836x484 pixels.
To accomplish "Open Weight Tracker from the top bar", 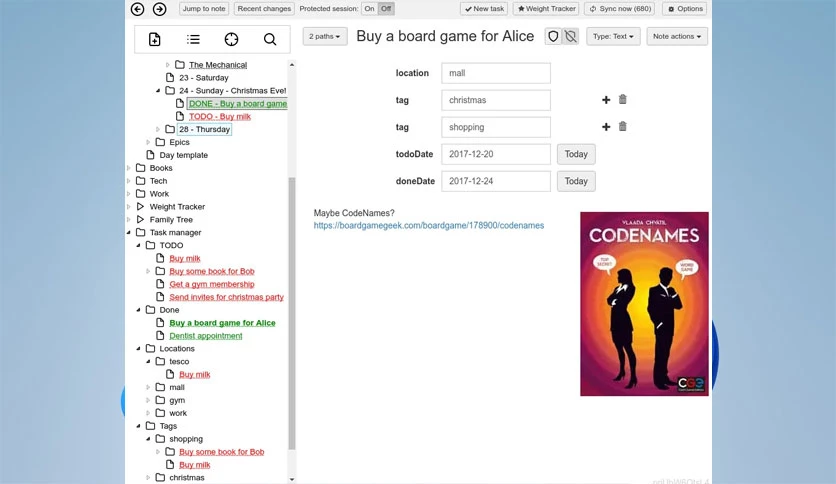I will point(546,9).
